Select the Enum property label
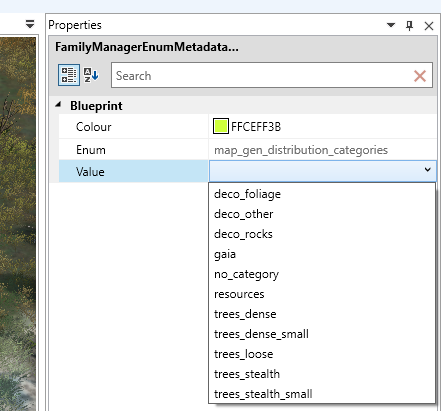 pos(91,150)
